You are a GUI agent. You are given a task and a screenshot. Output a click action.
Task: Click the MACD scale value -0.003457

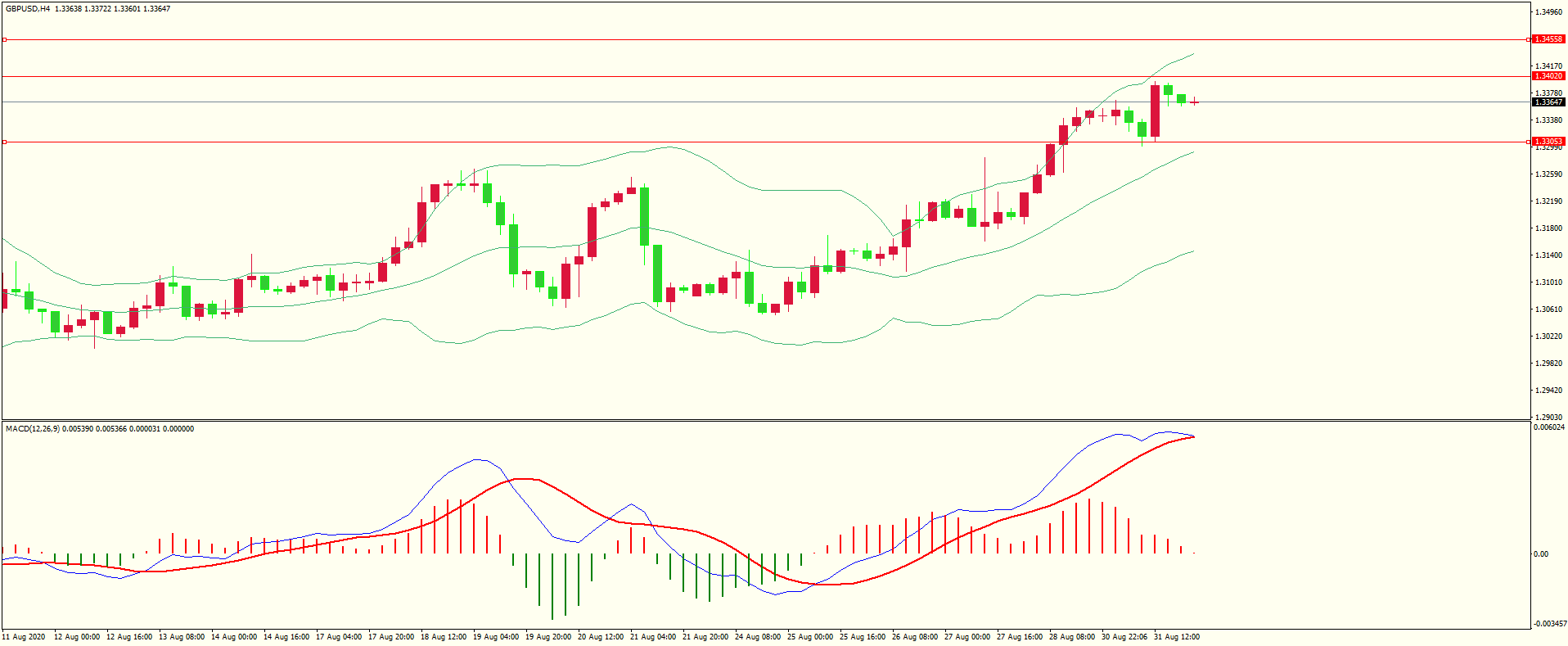[x=1550, y=624]
